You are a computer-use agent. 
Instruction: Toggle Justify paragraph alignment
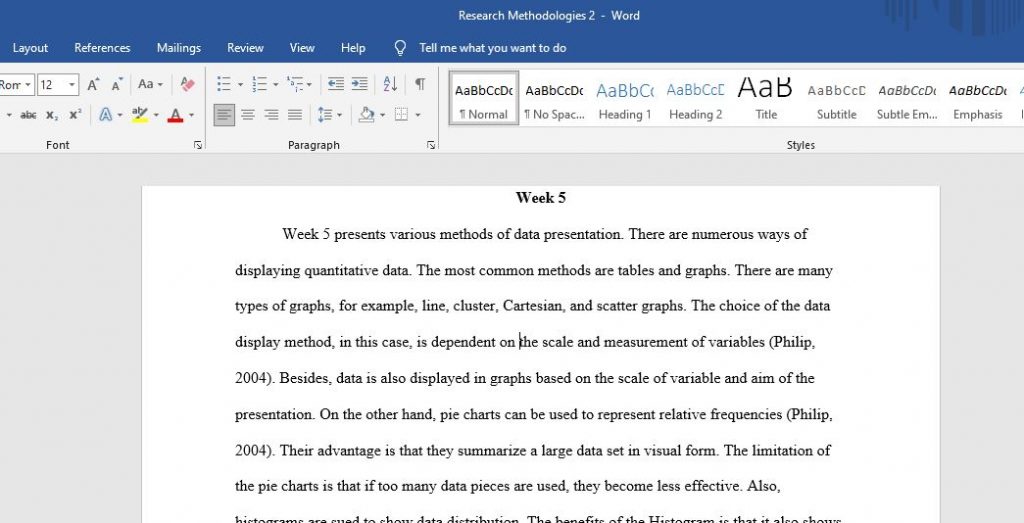(295, 116)
